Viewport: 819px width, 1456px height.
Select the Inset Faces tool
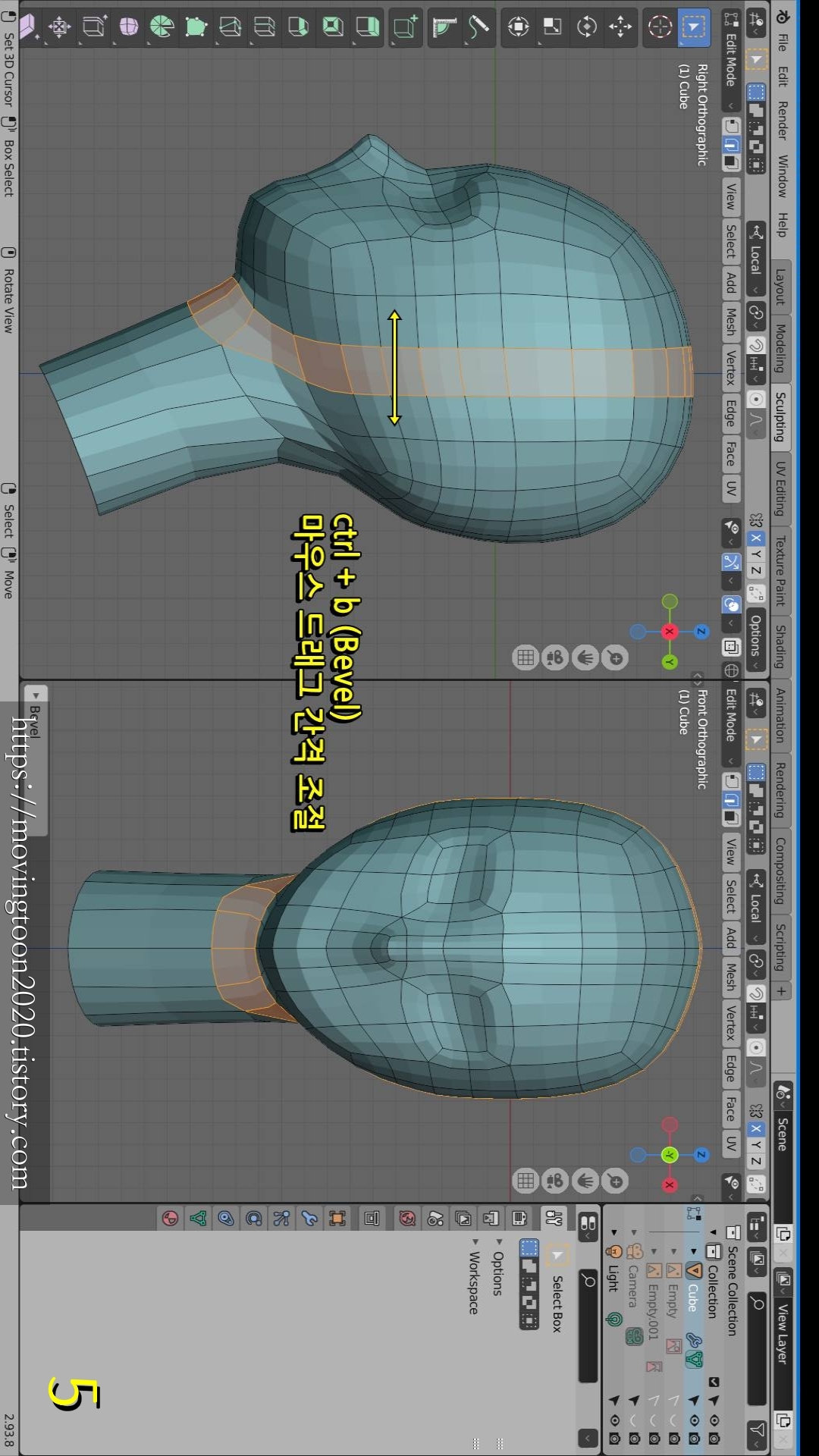coord(333,27)
